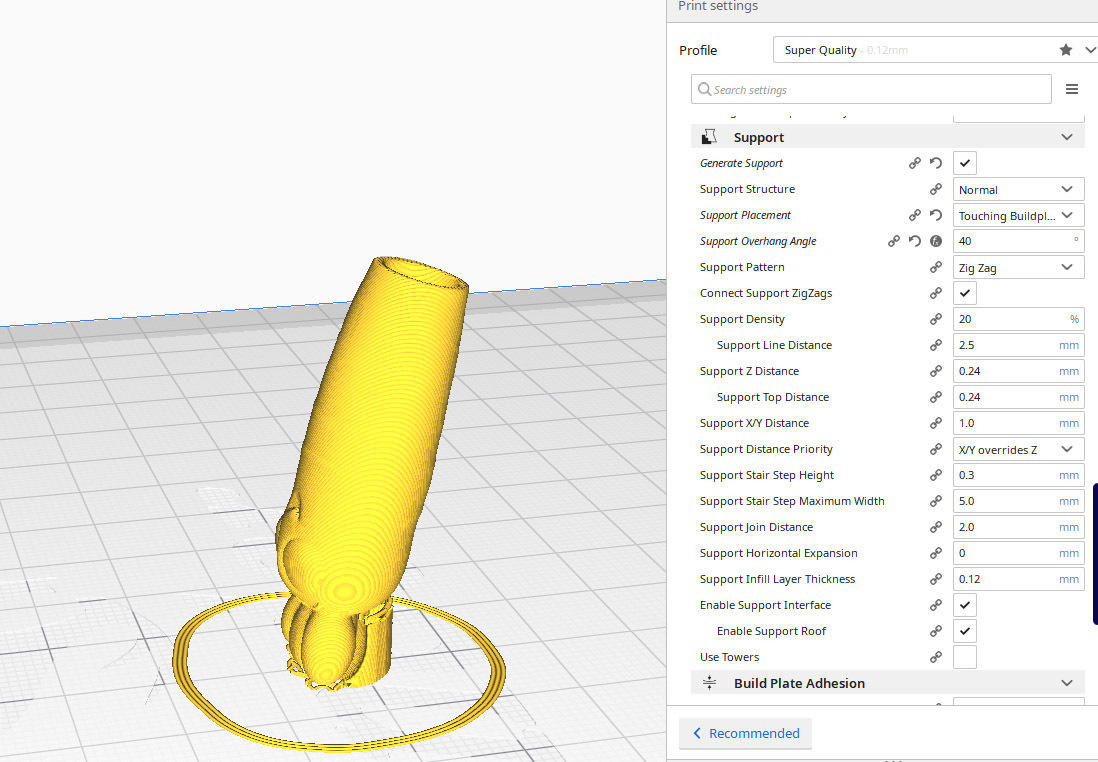1098x762 pixels.
Task: Click the link icon beside Support Structure
Action: pyautogui.click(x=936, y=189)
